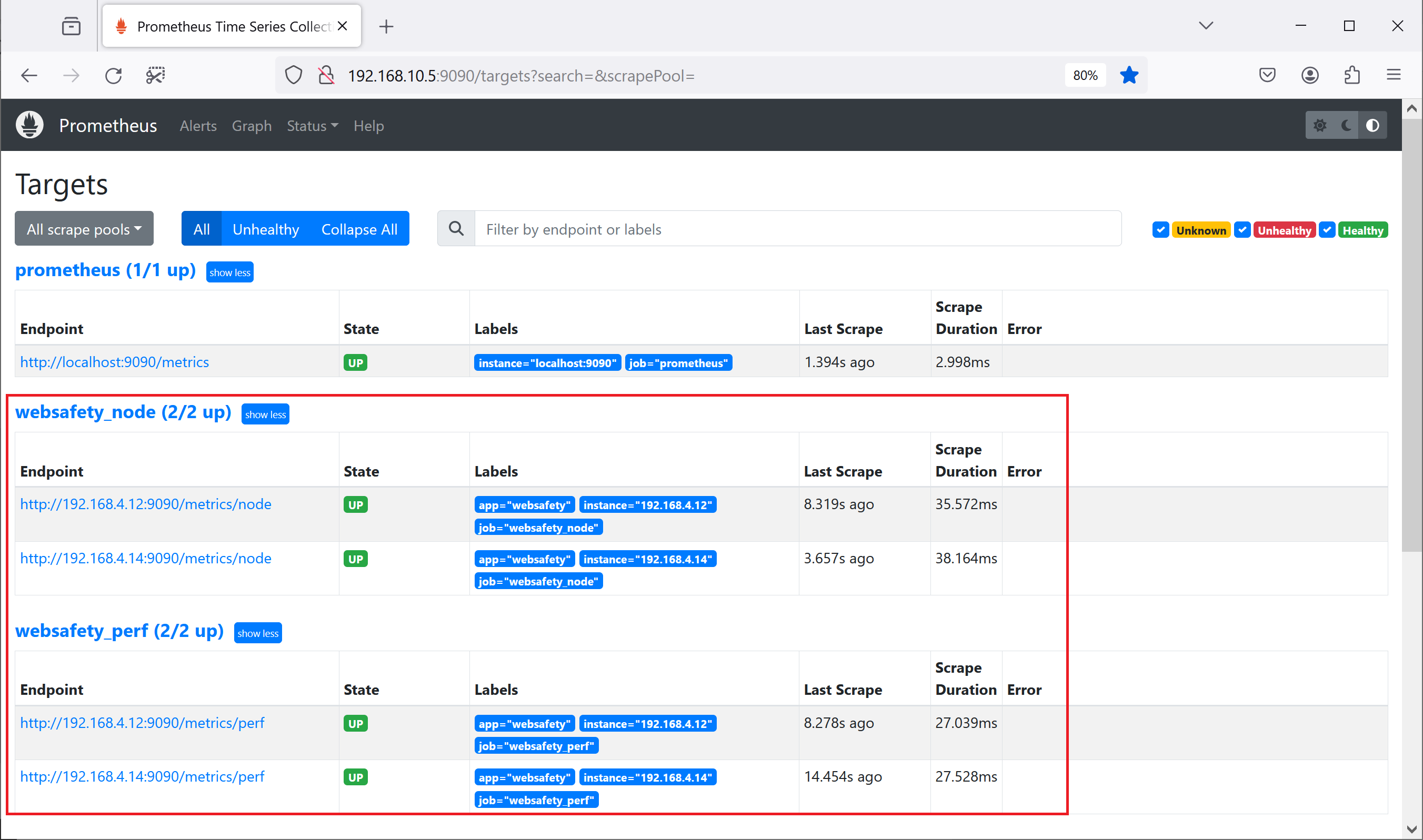Click the screenshot tool icon in toolbar
Image resolution: width=1423 pixels, height=840 pixels.
click(155, 75)
